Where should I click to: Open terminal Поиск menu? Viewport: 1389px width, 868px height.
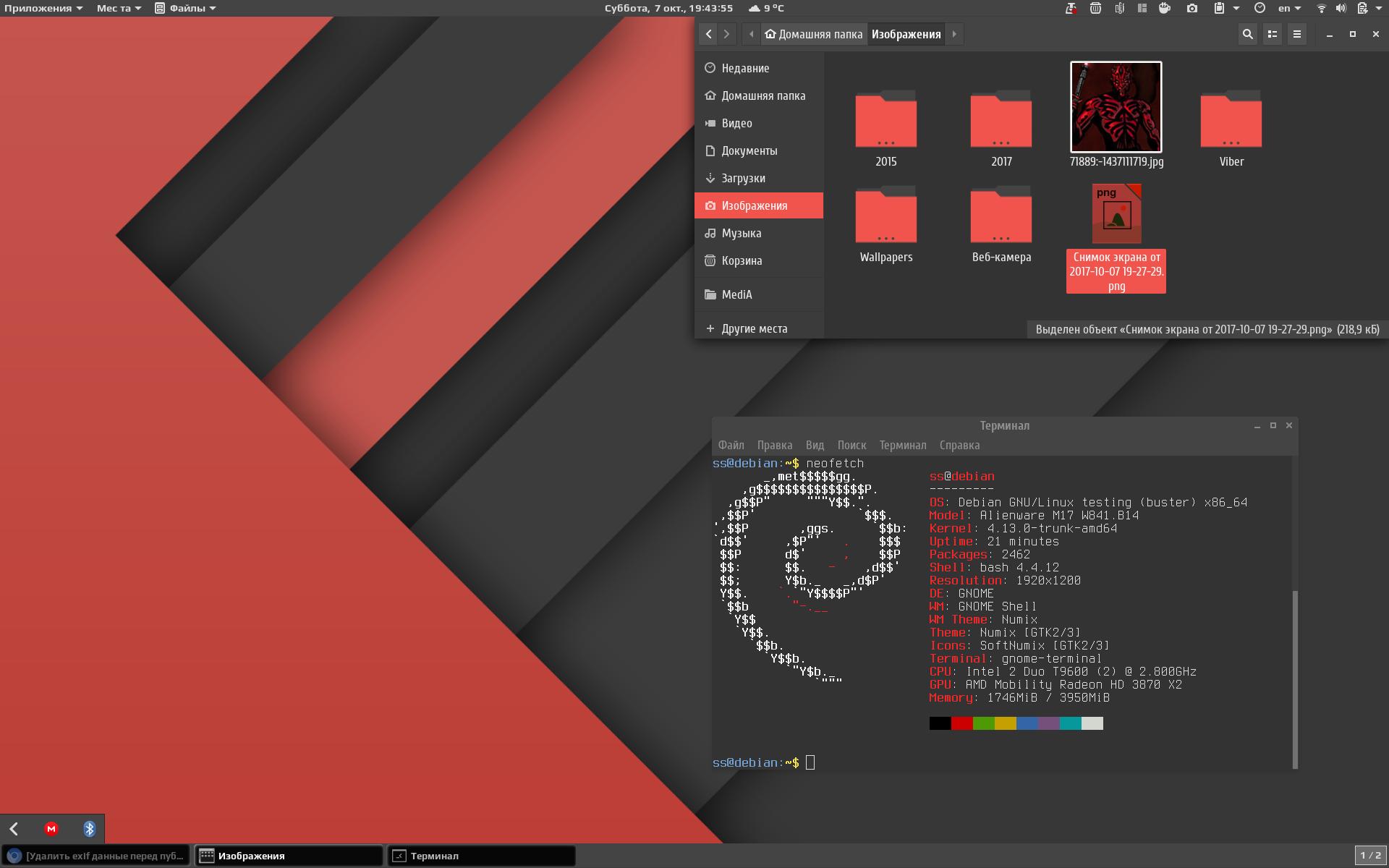click(851, 445)
